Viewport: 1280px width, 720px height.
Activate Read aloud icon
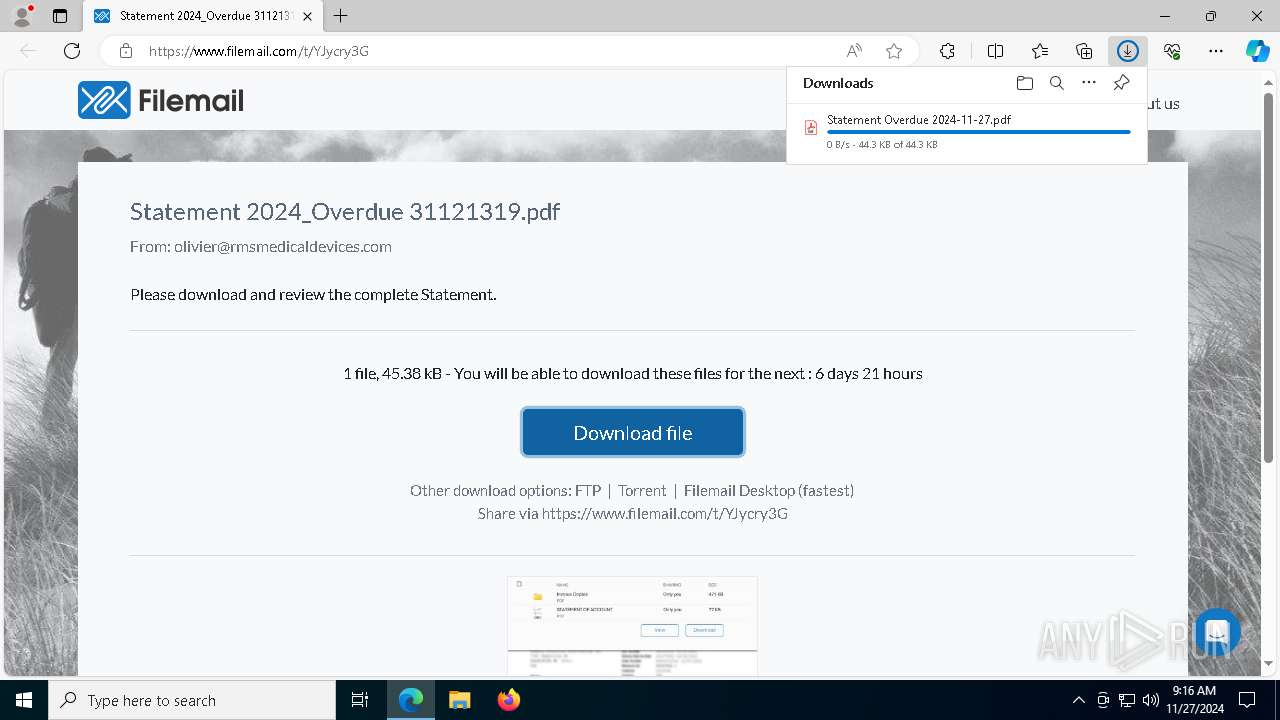(854, 51)
